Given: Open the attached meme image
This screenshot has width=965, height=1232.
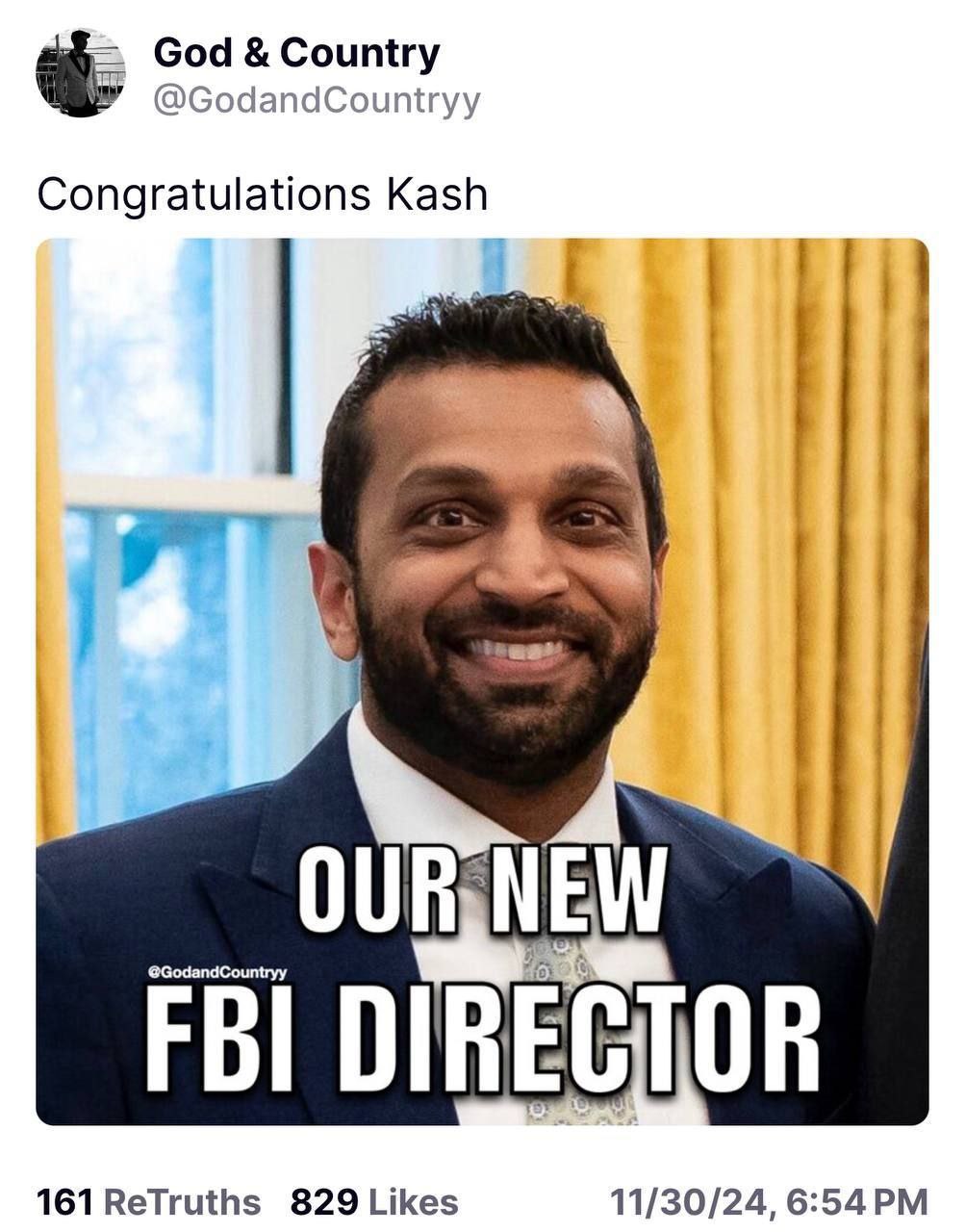Looking at the screenshot, I should [481, 577].
